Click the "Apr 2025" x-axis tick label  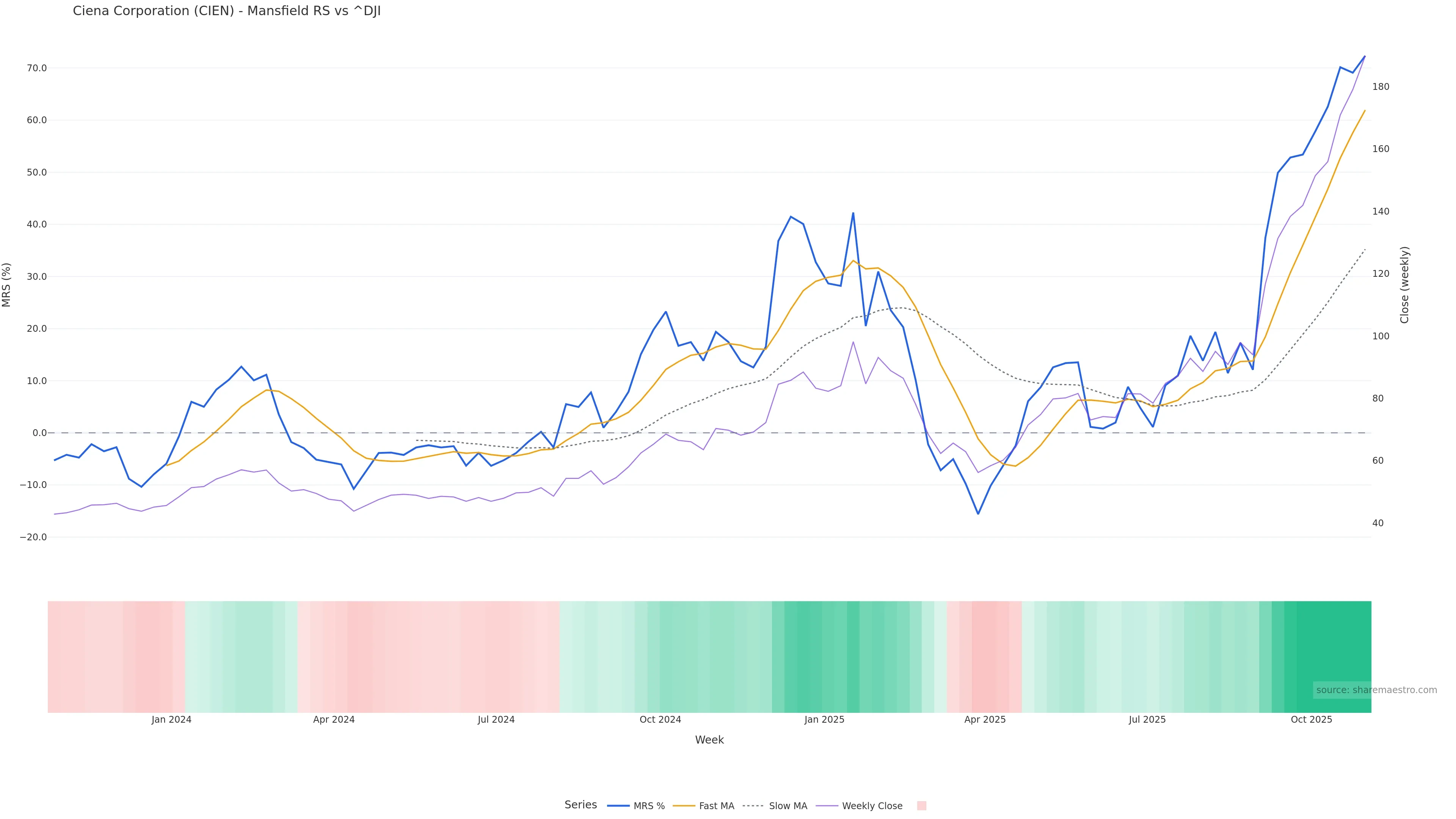click(985, 720)
